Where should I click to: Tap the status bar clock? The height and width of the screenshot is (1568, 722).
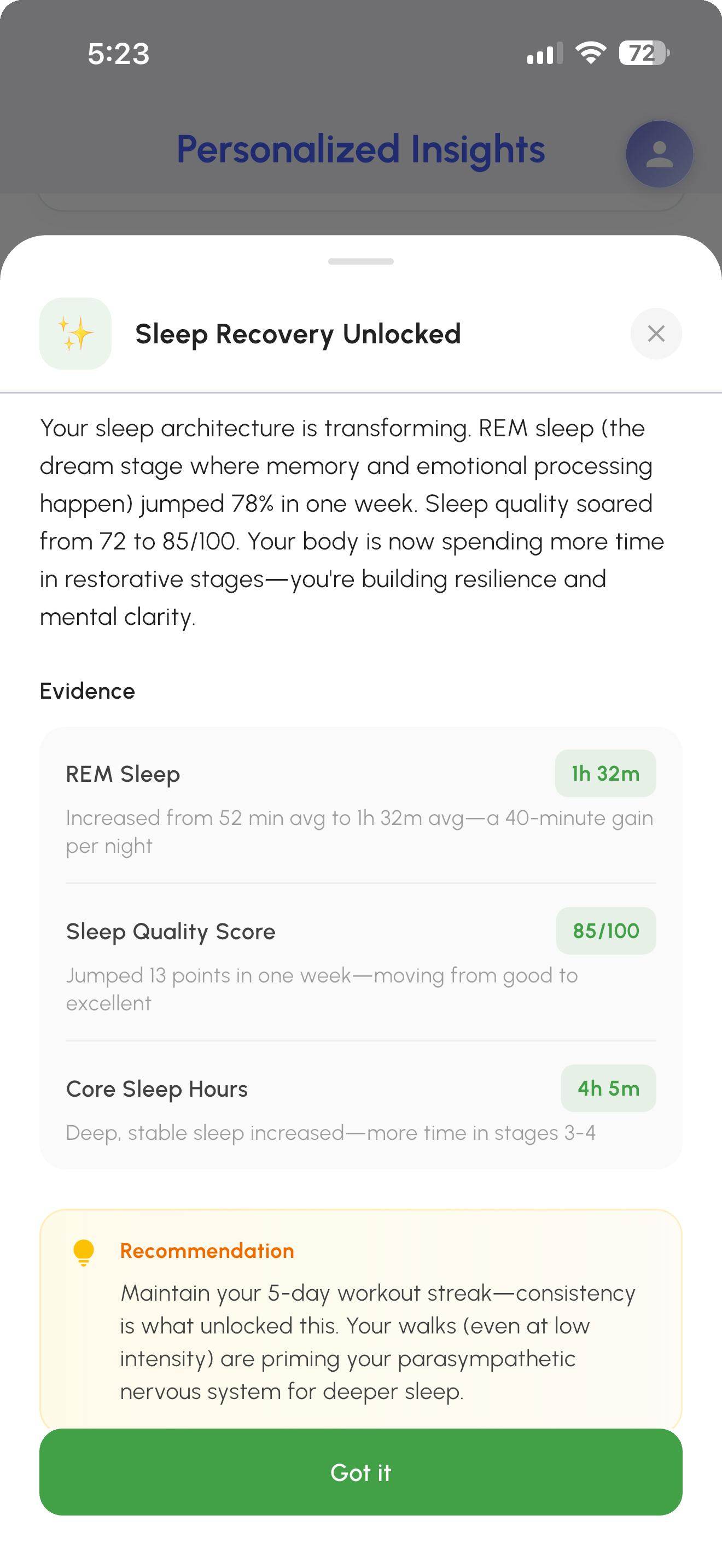(118, 54)
